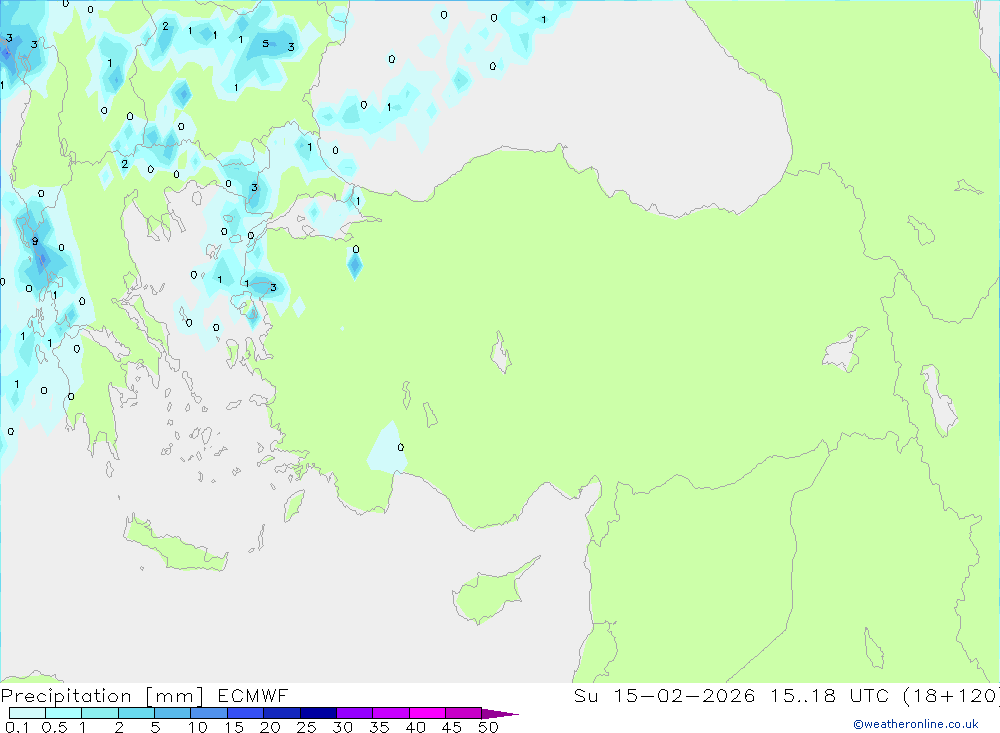
Task: Click the '0.1' legend scale label
Action: [x=17, y=727]
